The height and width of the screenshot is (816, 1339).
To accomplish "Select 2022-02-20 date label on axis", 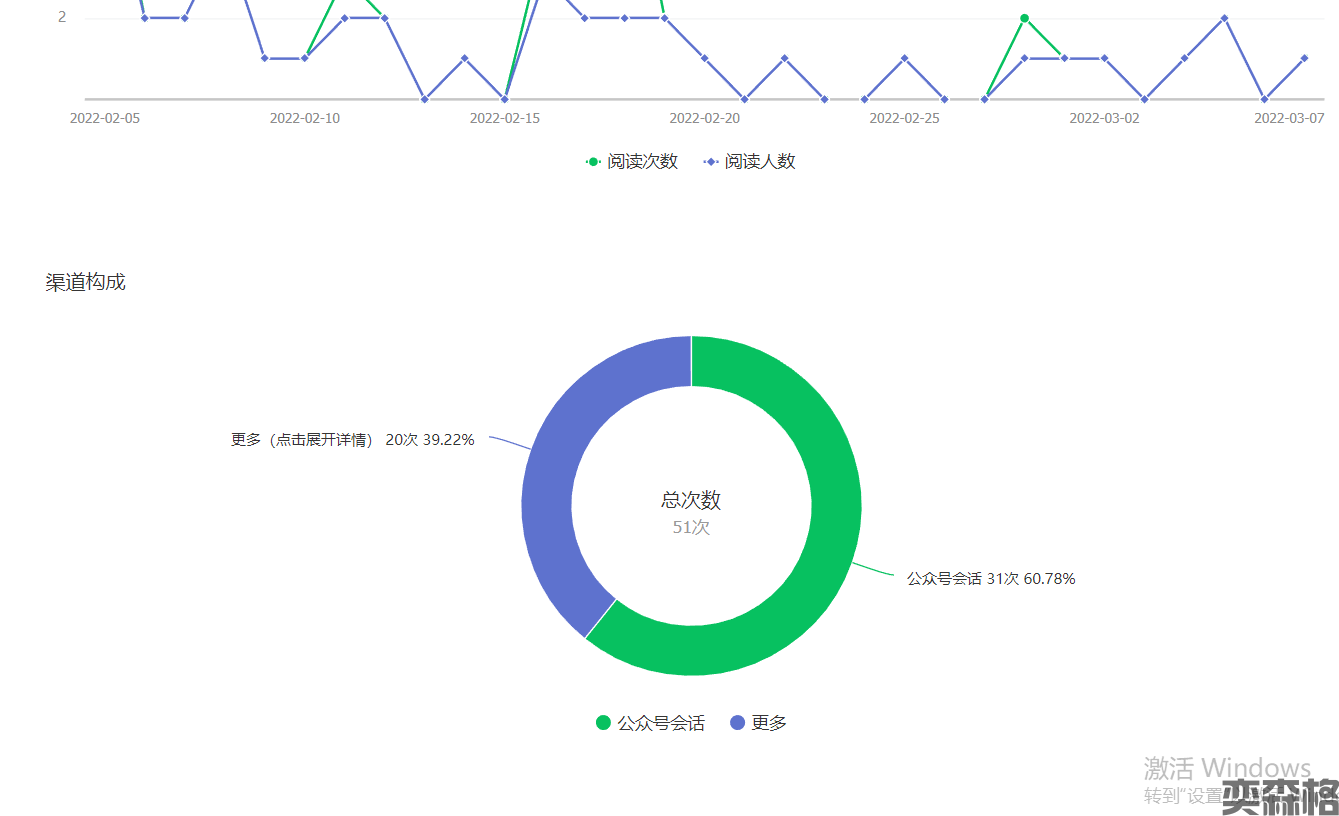I will click(704, 118).
